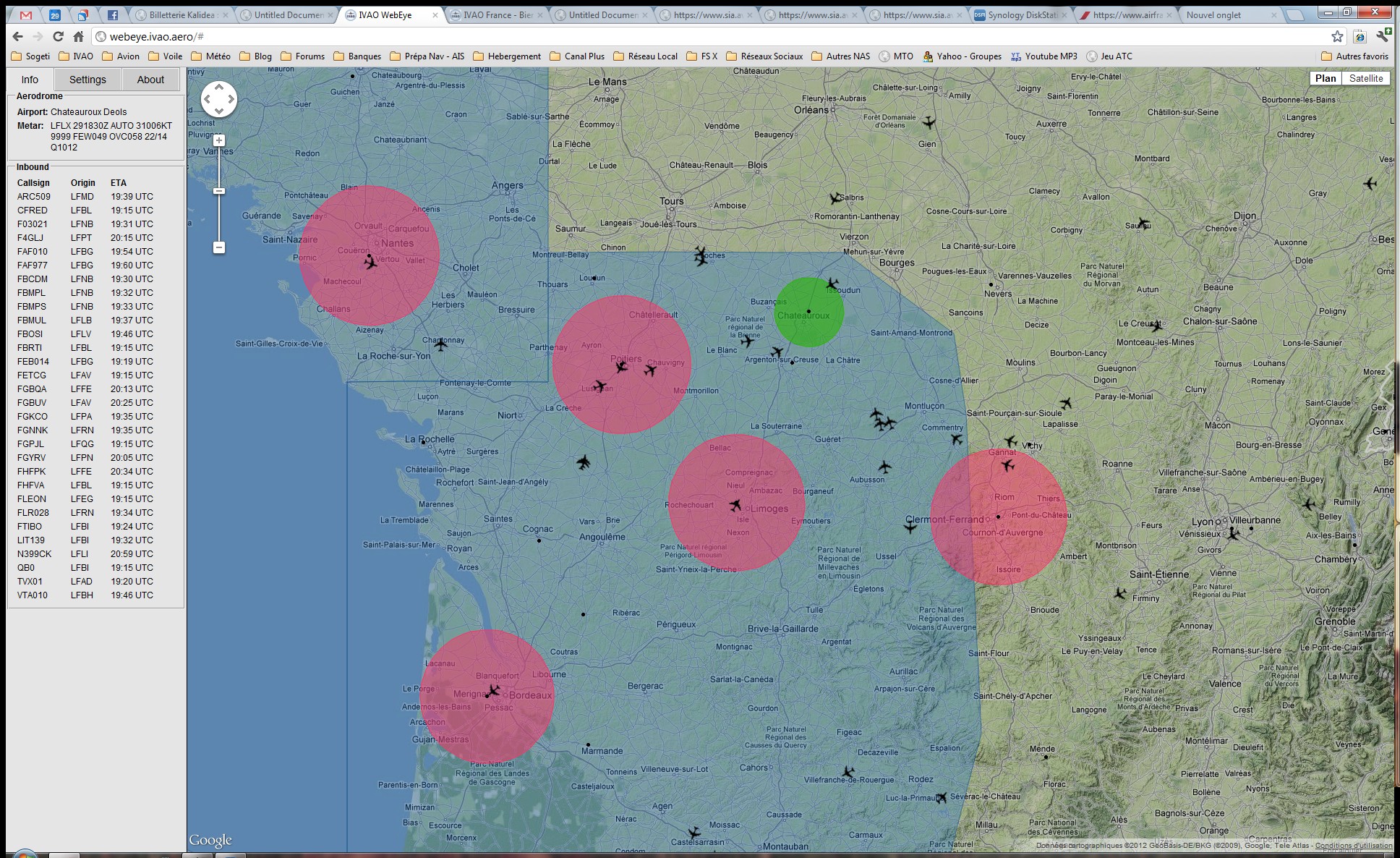The height and width of the screenshot is (858, 1400).
Task: Click the browser forward arrow
Action: click(38, 36)
